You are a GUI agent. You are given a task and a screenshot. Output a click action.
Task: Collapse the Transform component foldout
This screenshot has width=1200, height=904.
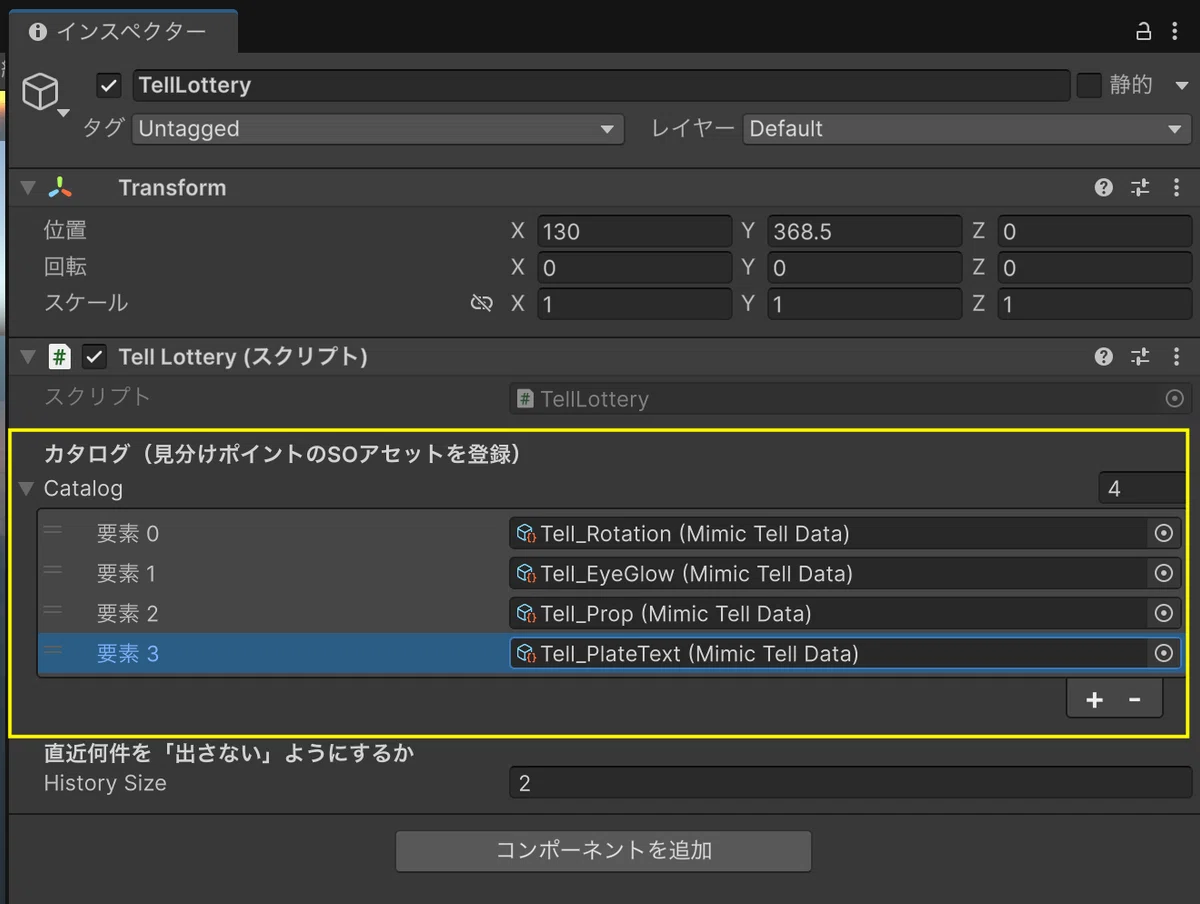click(x=28, y=188)
